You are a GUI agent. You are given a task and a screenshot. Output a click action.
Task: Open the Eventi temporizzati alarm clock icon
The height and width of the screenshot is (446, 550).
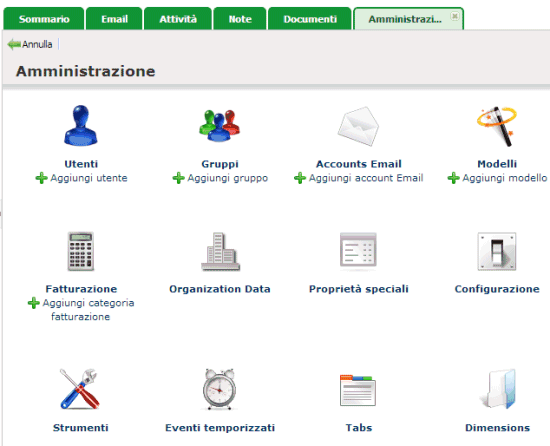[x=220, y=389]
